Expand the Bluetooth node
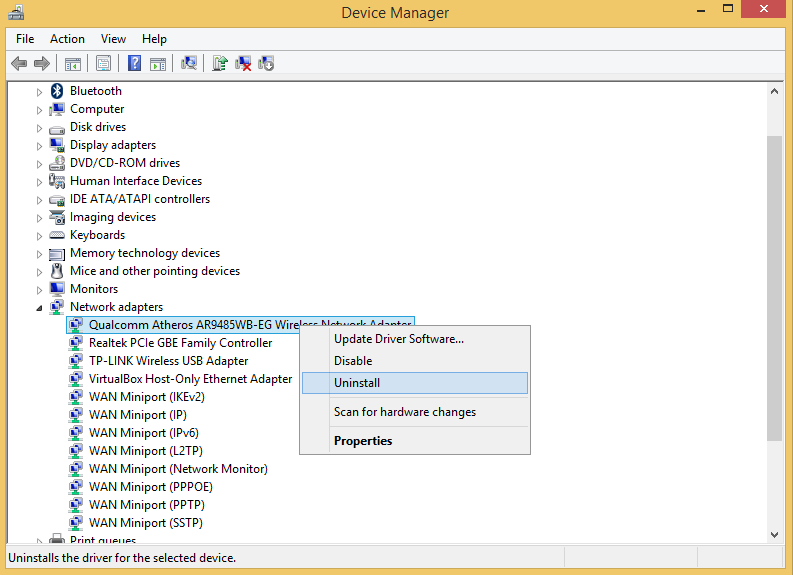Image resolution: width=793 pixels, height=575 pixels. 39,92
